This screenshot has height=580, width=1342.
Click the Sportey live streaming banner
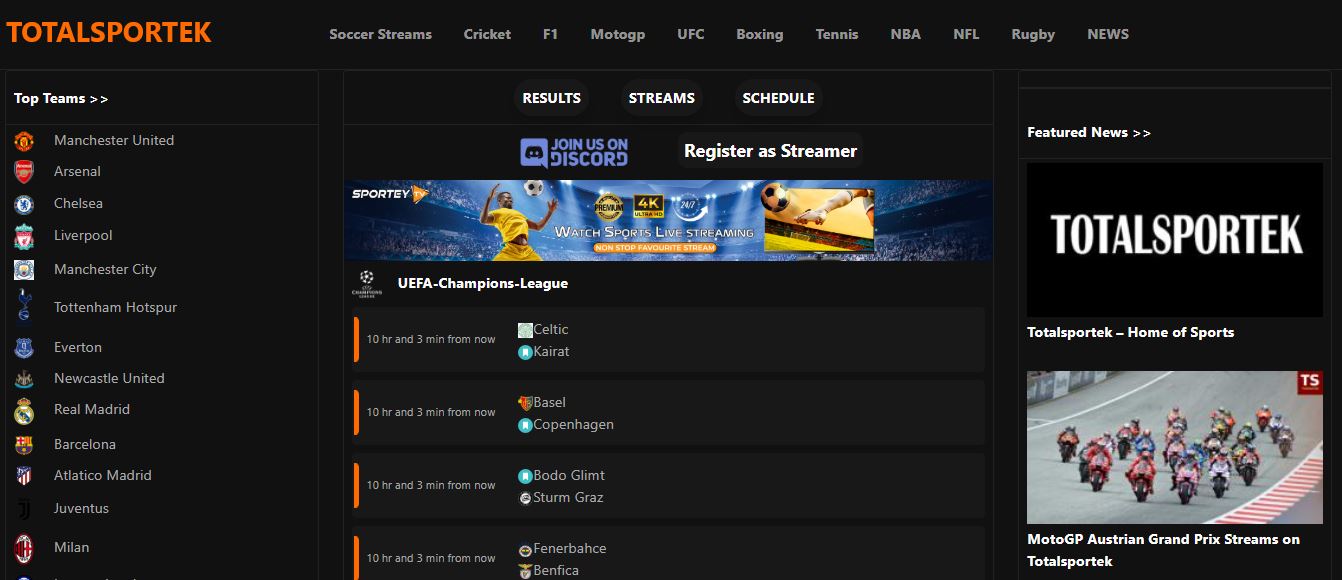click(x=668, y=220)
